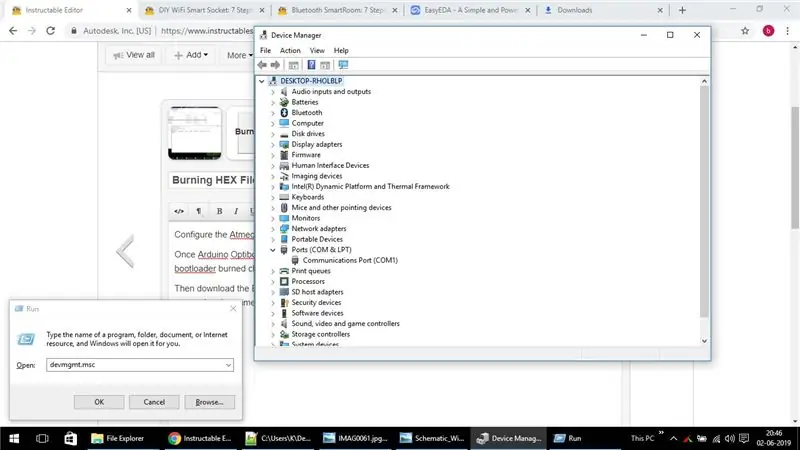
Task: Switch to the EasyEDA browser tab
Action: coord(470,10)
